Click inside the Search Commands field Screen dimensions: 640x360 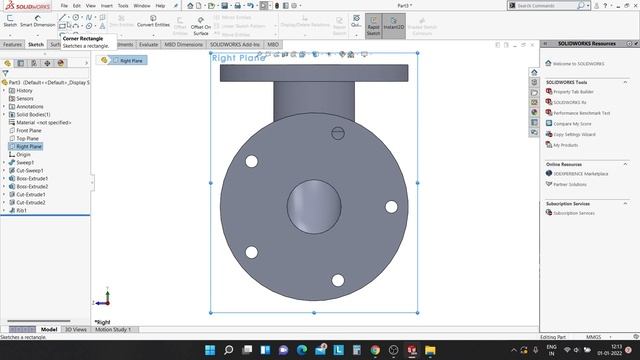[x=546, y=6]
